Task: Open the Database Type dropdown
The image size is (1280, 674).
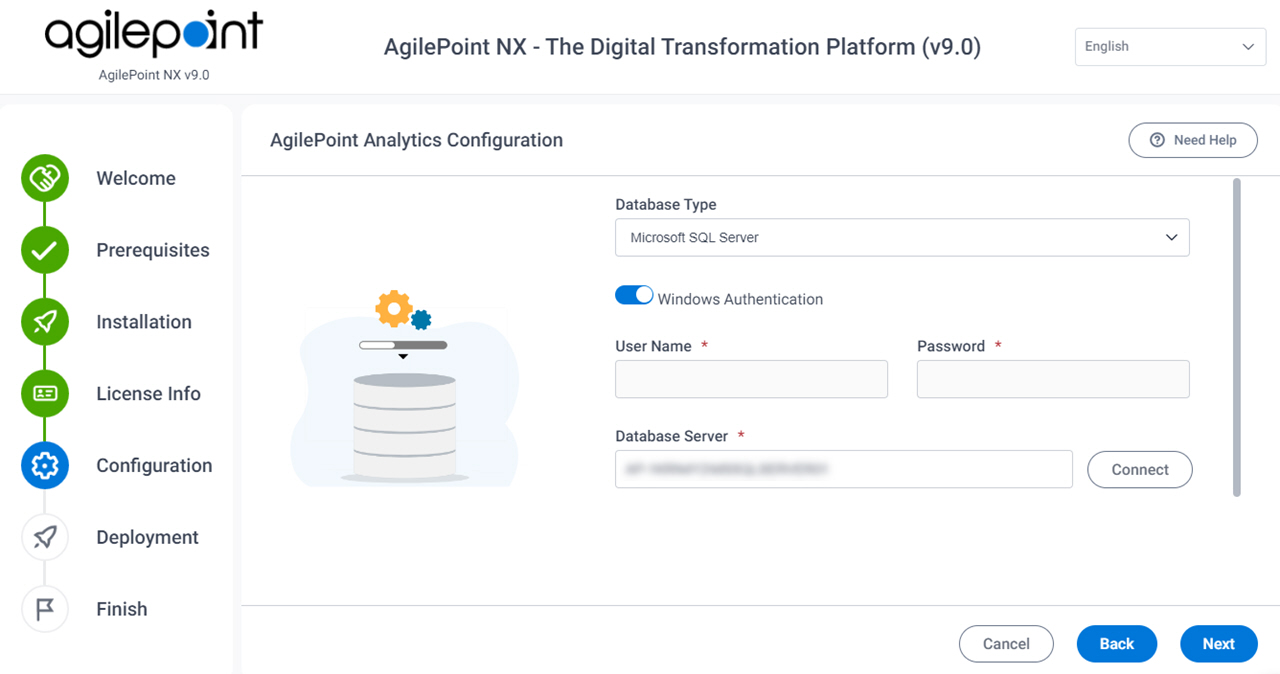Action: click(902, 237)
